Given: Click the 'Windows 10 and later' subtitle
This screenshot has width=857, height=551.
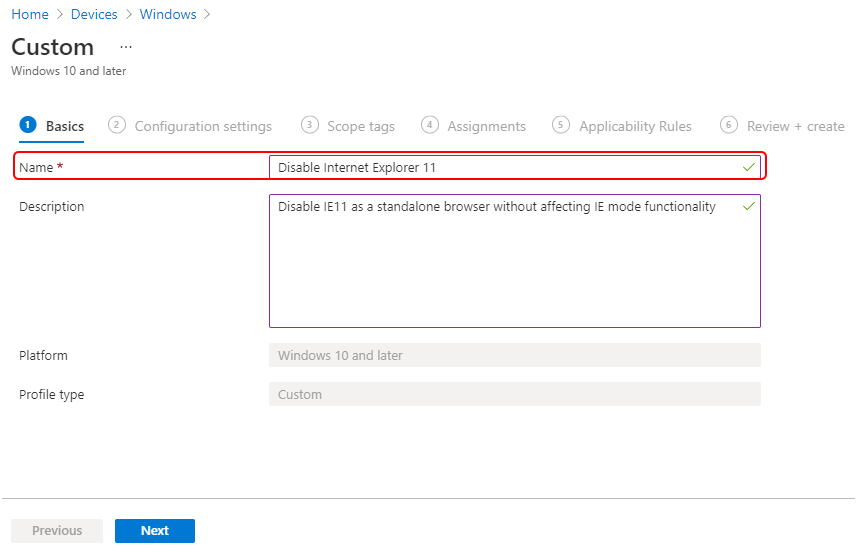Looking at the screenshot, I should [x=69, y=71].
